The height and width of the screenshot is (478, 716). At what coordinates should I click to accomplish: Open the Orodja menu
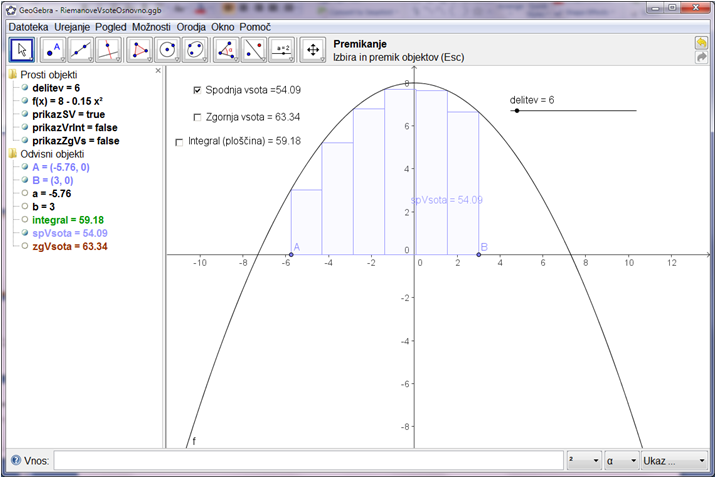191,27
